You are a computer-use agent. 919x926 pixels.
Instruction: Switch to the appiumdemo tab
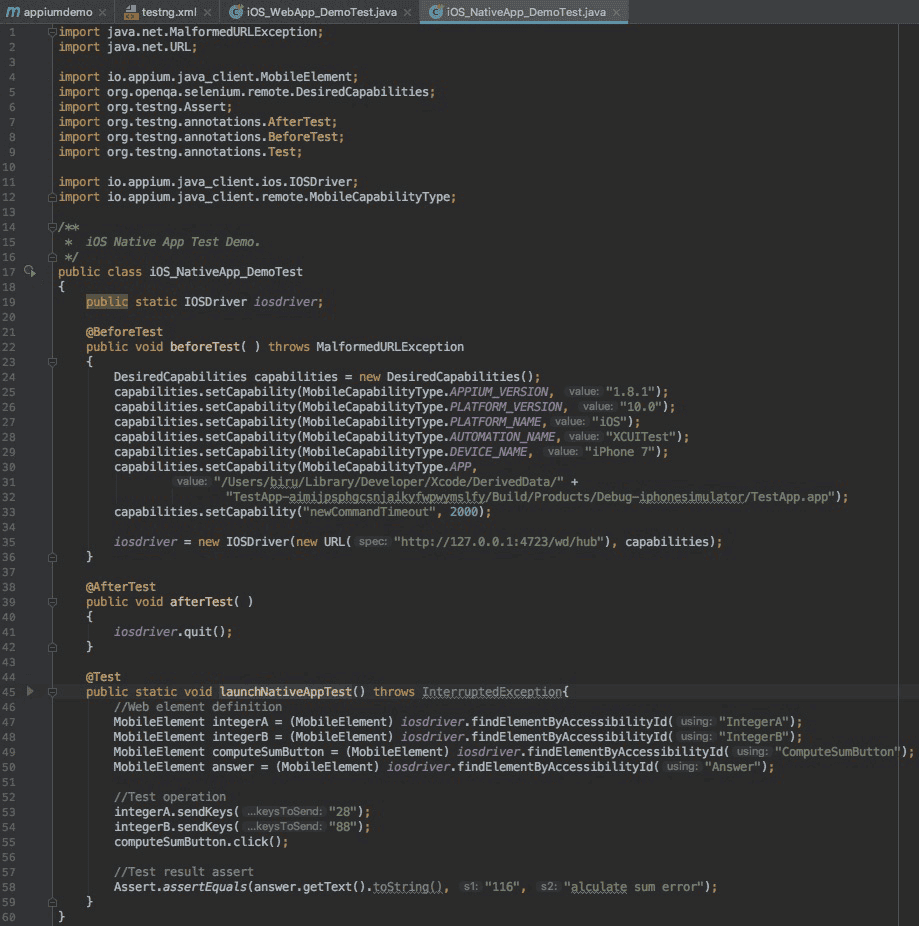[57, 12]
